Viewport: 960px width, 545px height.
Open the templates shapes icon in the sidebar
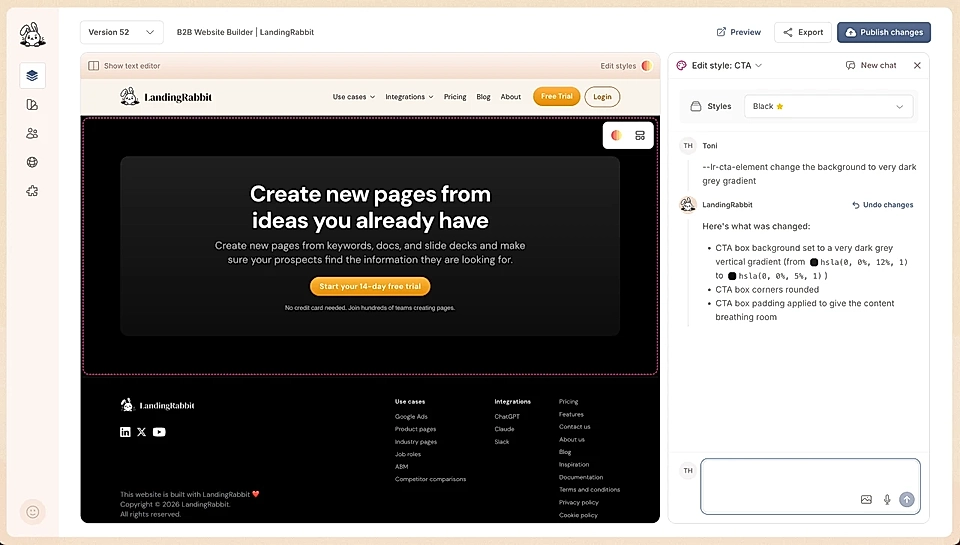pos(32,105)
